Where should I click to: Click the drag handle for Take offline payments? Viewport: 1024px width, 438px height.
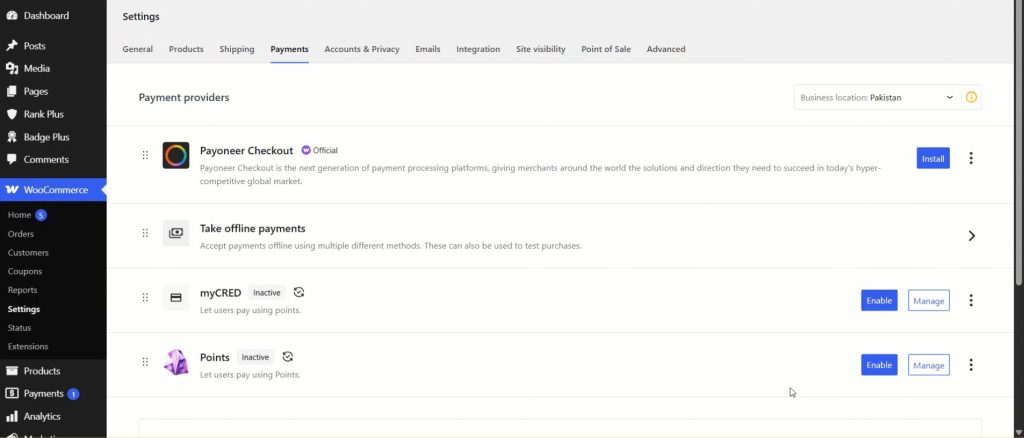click(145, 233)
